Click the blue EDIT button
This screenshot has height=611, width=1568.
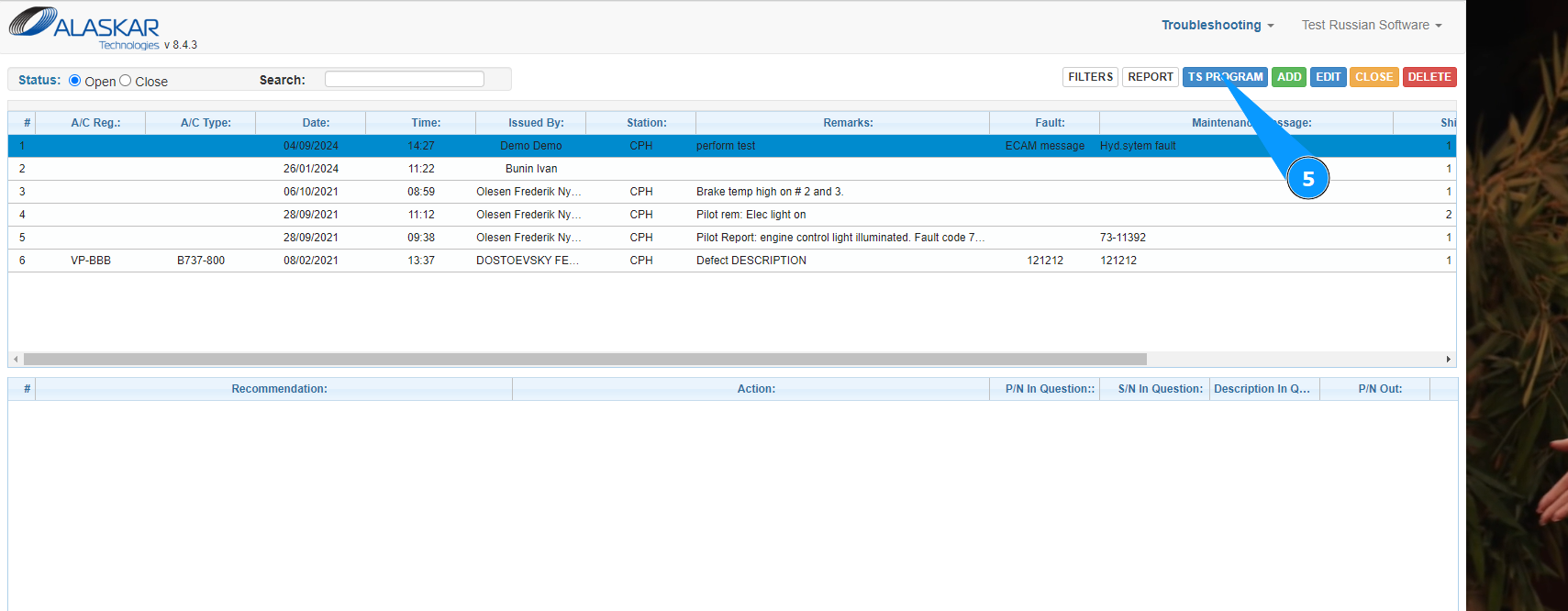coord(1329,77)
